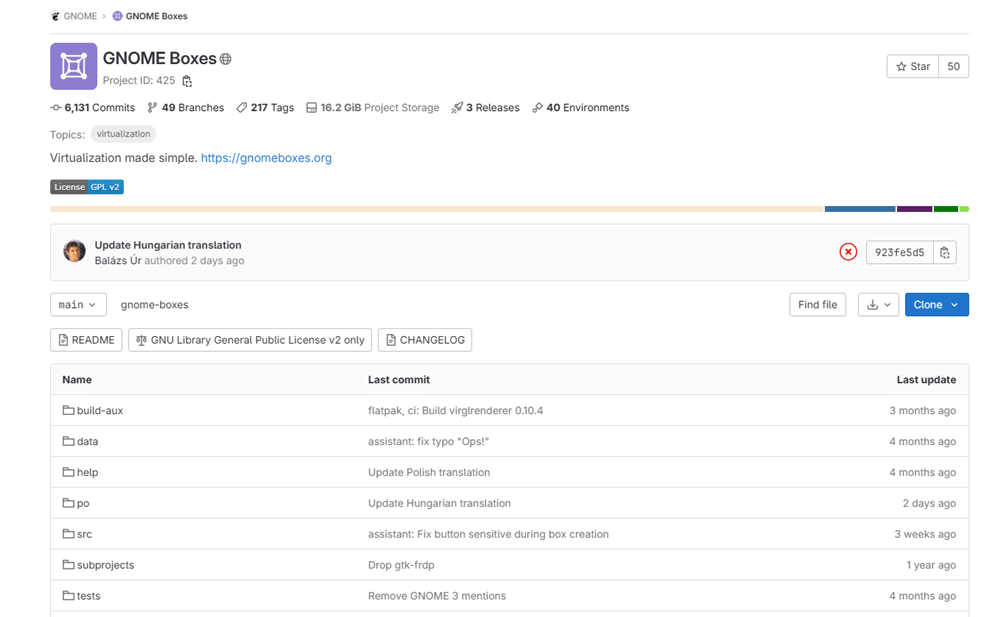The width and height of the screenshot is (1000, 617).
Task: Copy commit SHA 923fe5d5
Action: 945,252
